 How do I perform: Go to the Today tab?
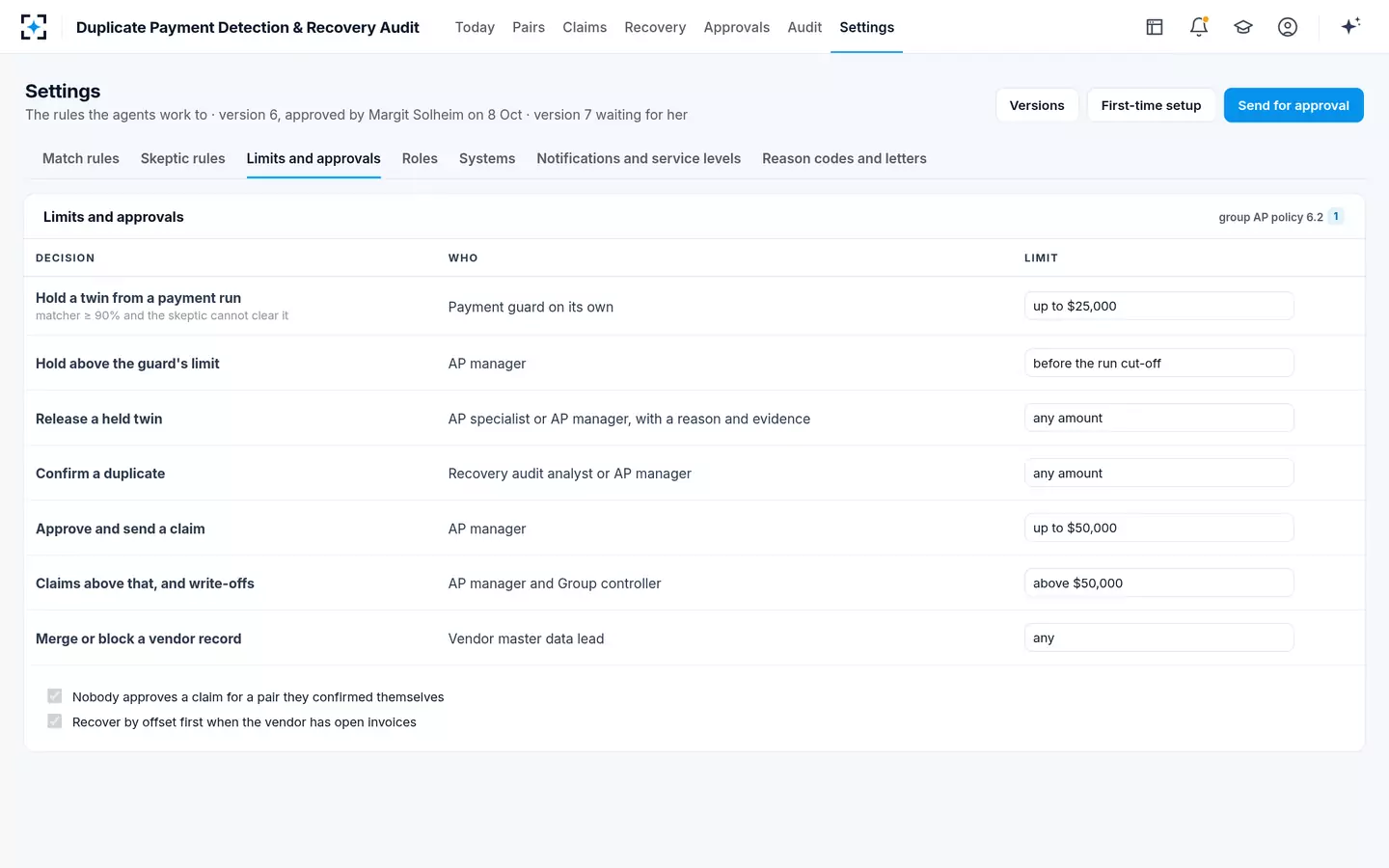point(475,27)
